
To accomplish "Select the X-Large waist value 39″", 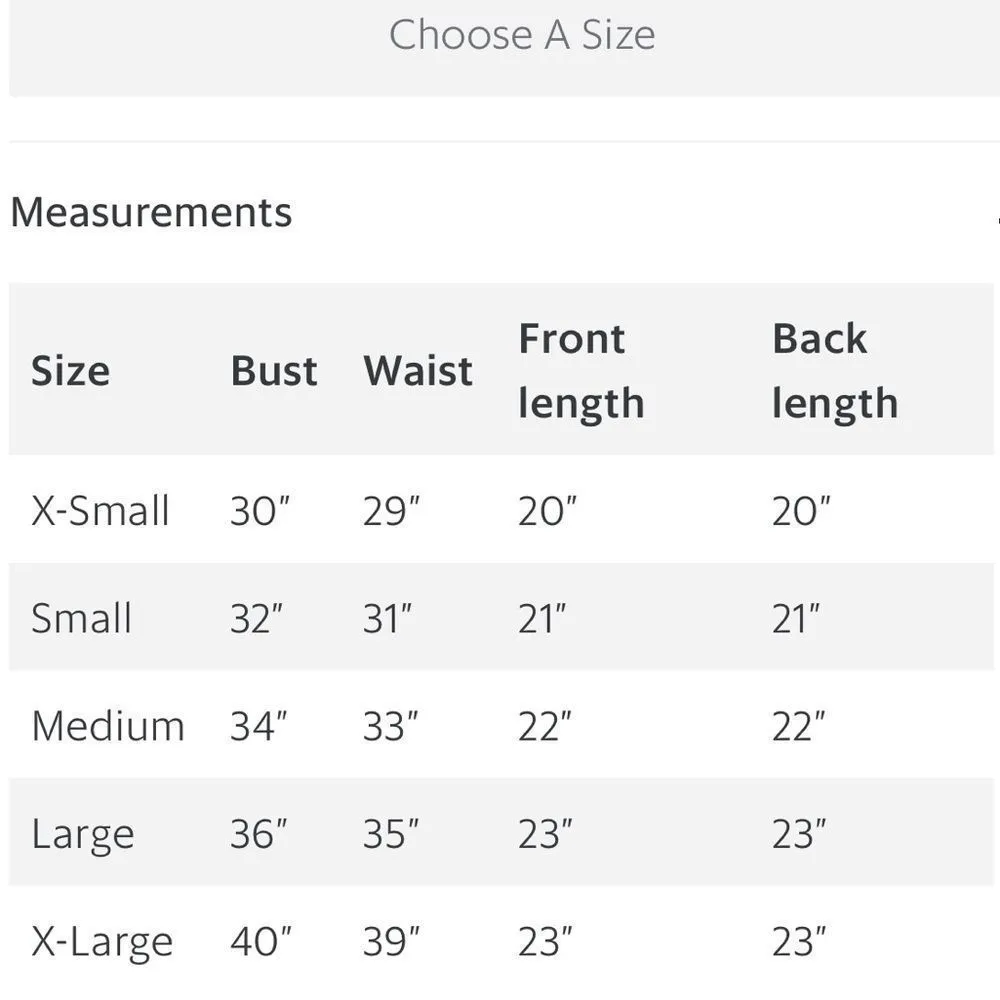I will tap(391, 942).
